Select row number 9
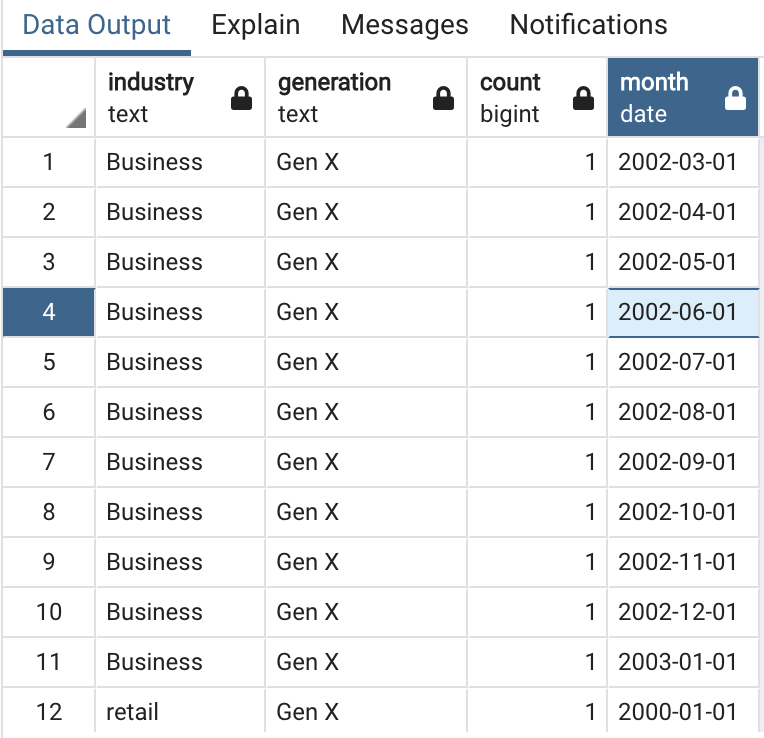 pyautogui.click(x=48, y=562)
